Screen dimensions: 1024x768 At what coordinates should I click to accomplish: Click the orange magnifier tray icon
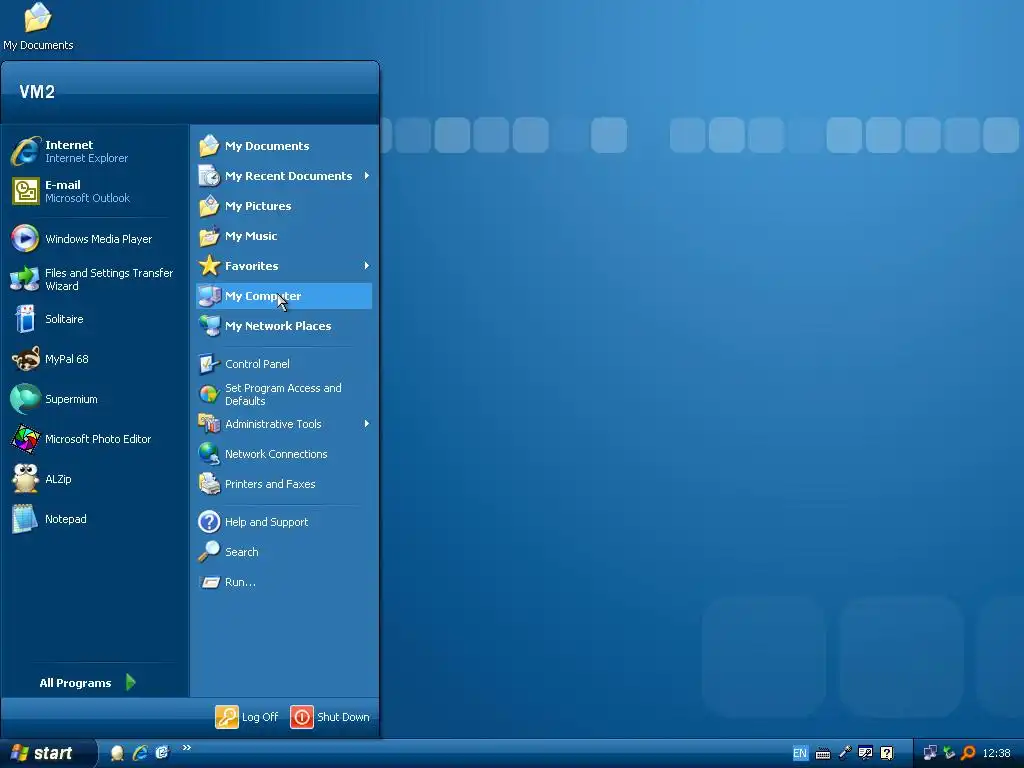click(968, 753)
